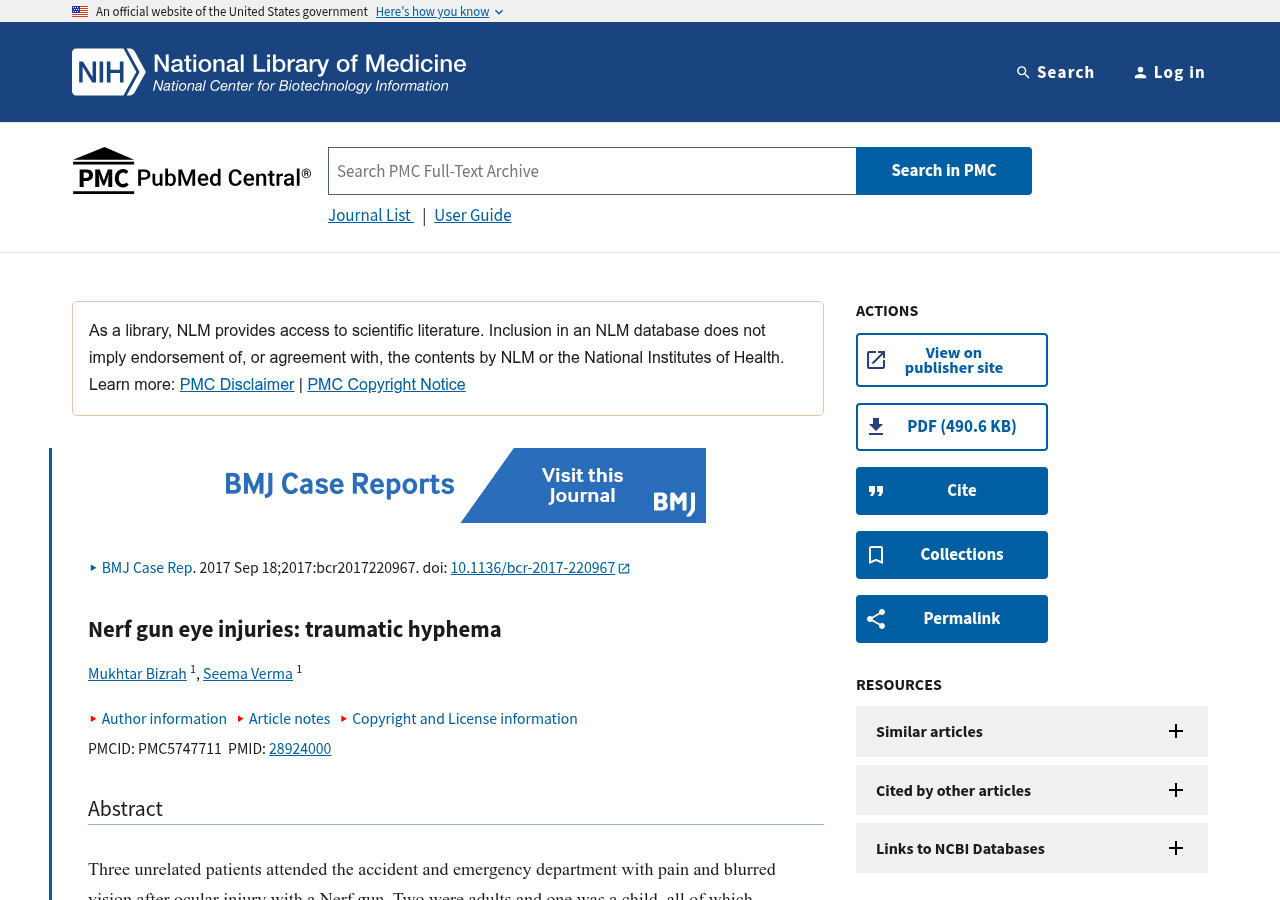This screenshot has width=1280, height=900.
Task: Click the Log in text in header
Action: [x=1180, y=72]
